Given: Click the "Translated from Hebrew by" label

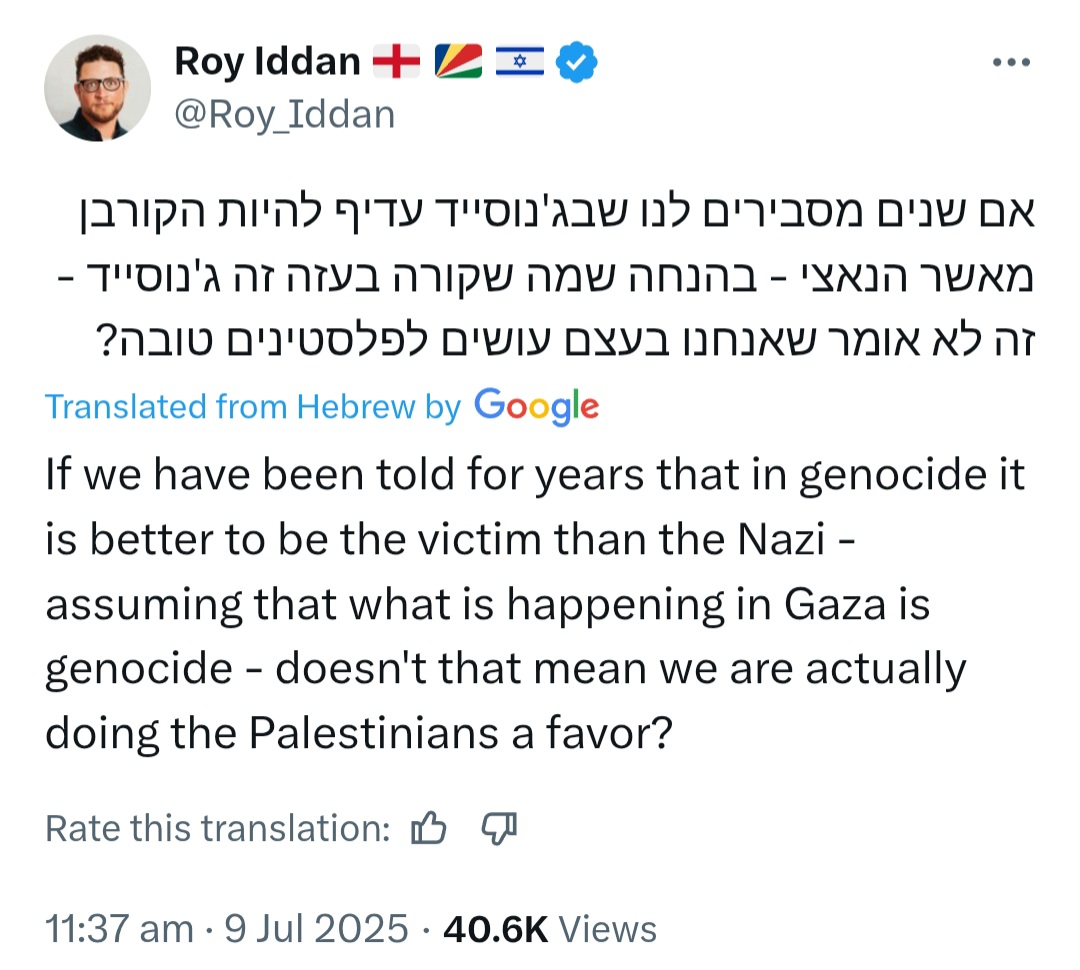Looking at the screenshot, I should point(253,407).
